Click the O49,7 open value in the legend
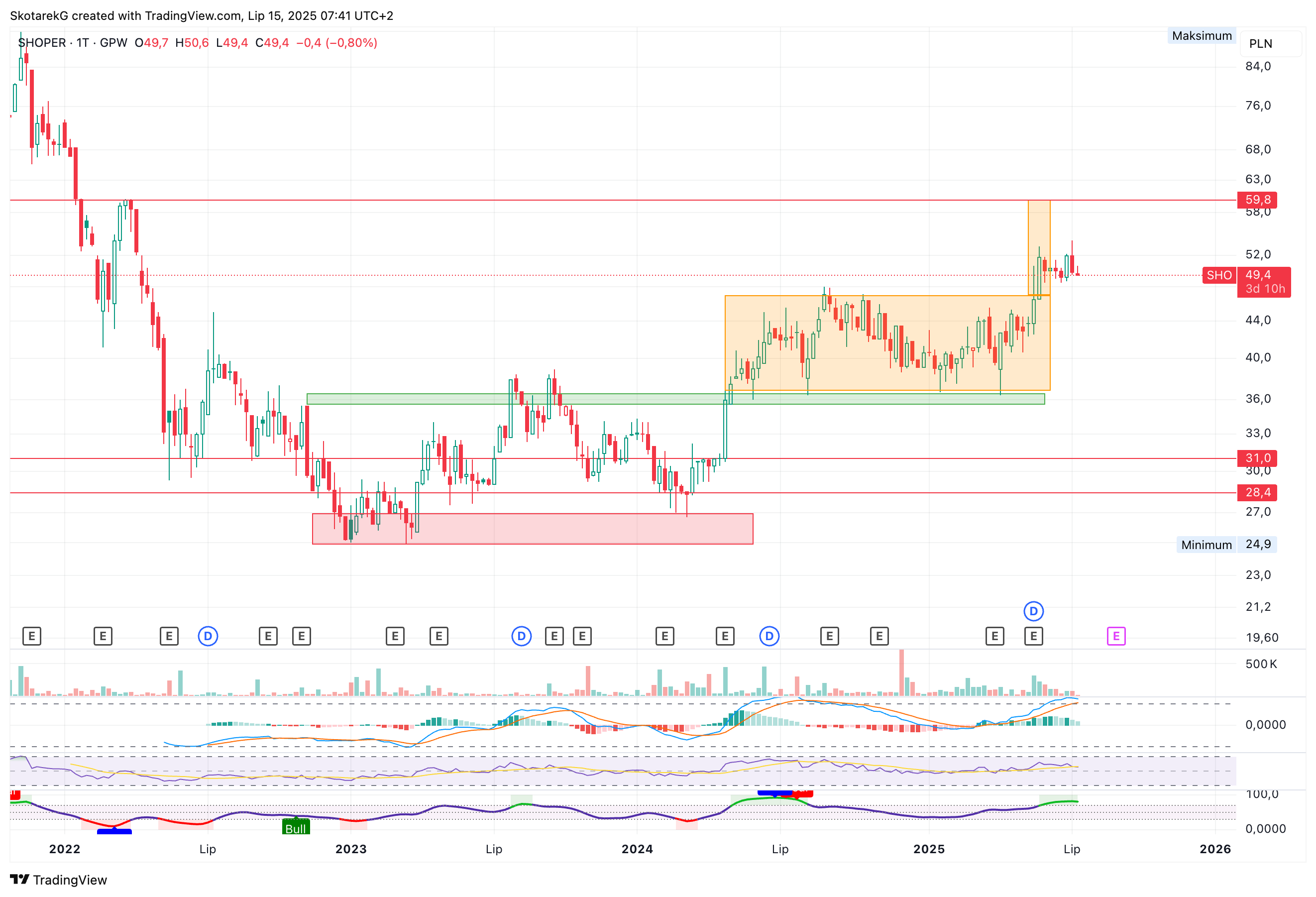Image resolution: width=1316 pixels, height=897 pixels. pos(151,43)
